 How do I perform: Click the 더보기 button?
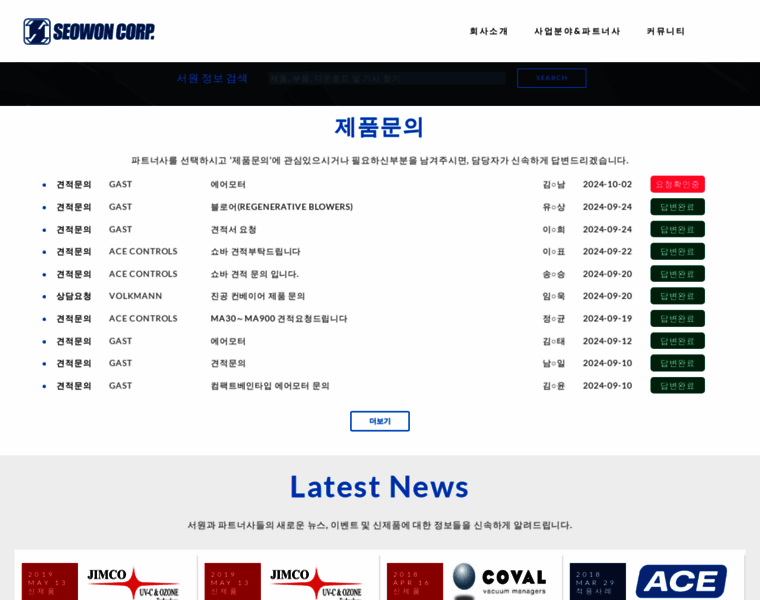pyautogui.click(x=380, y=421)
